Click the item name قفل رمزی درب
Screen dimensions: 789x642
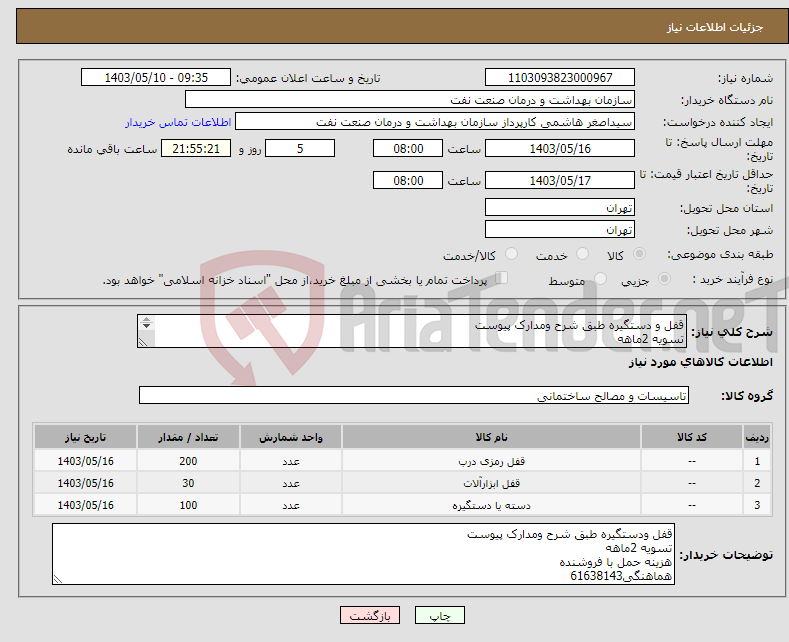[x=491, y=461]
